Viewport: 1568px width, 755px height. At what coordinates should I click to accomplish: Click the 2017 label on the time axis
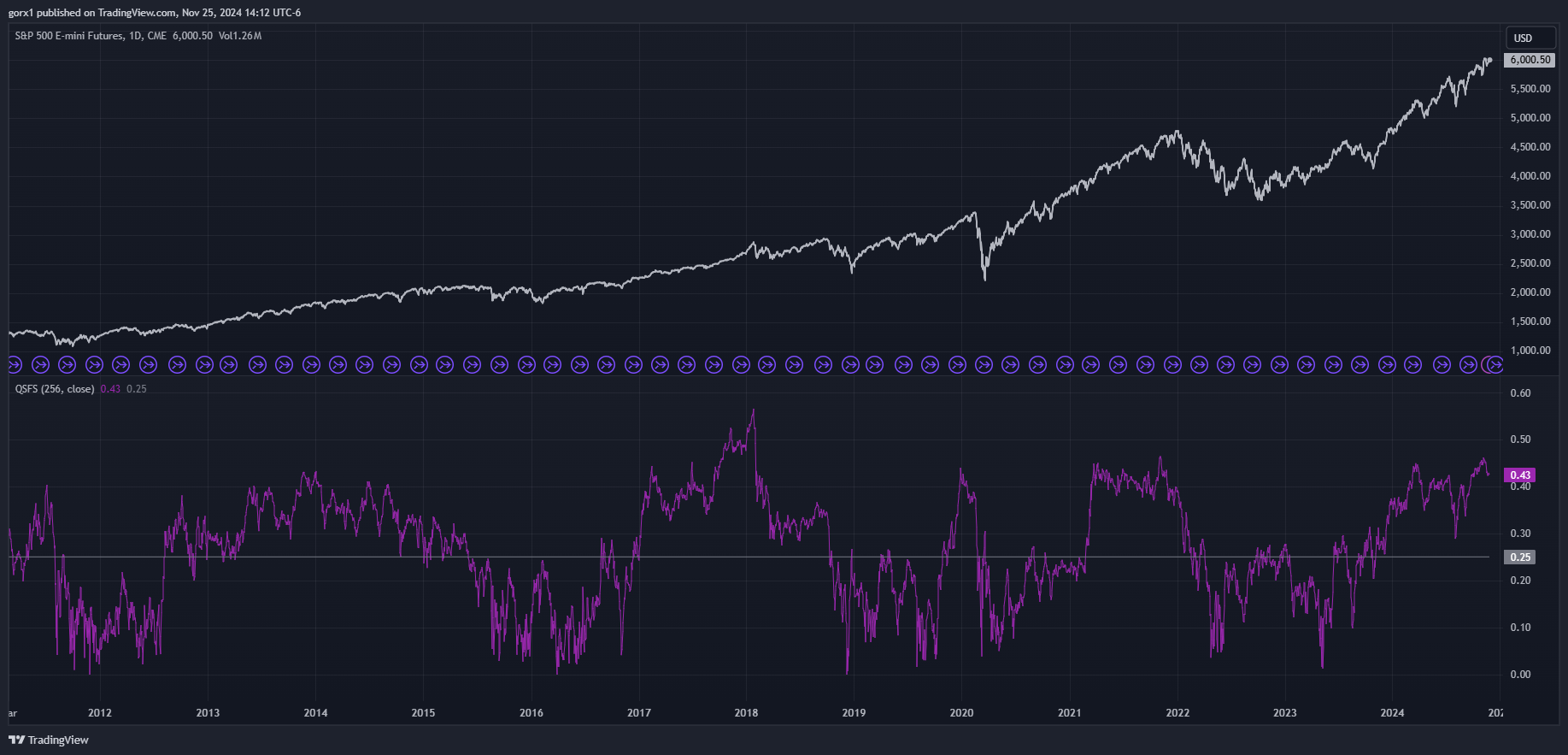click(638, 713)
